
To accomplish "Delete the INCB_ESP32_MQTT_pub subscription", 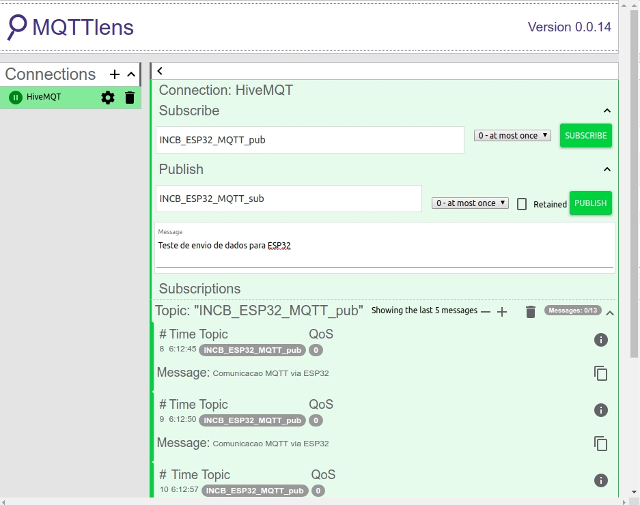I will 531,311.
